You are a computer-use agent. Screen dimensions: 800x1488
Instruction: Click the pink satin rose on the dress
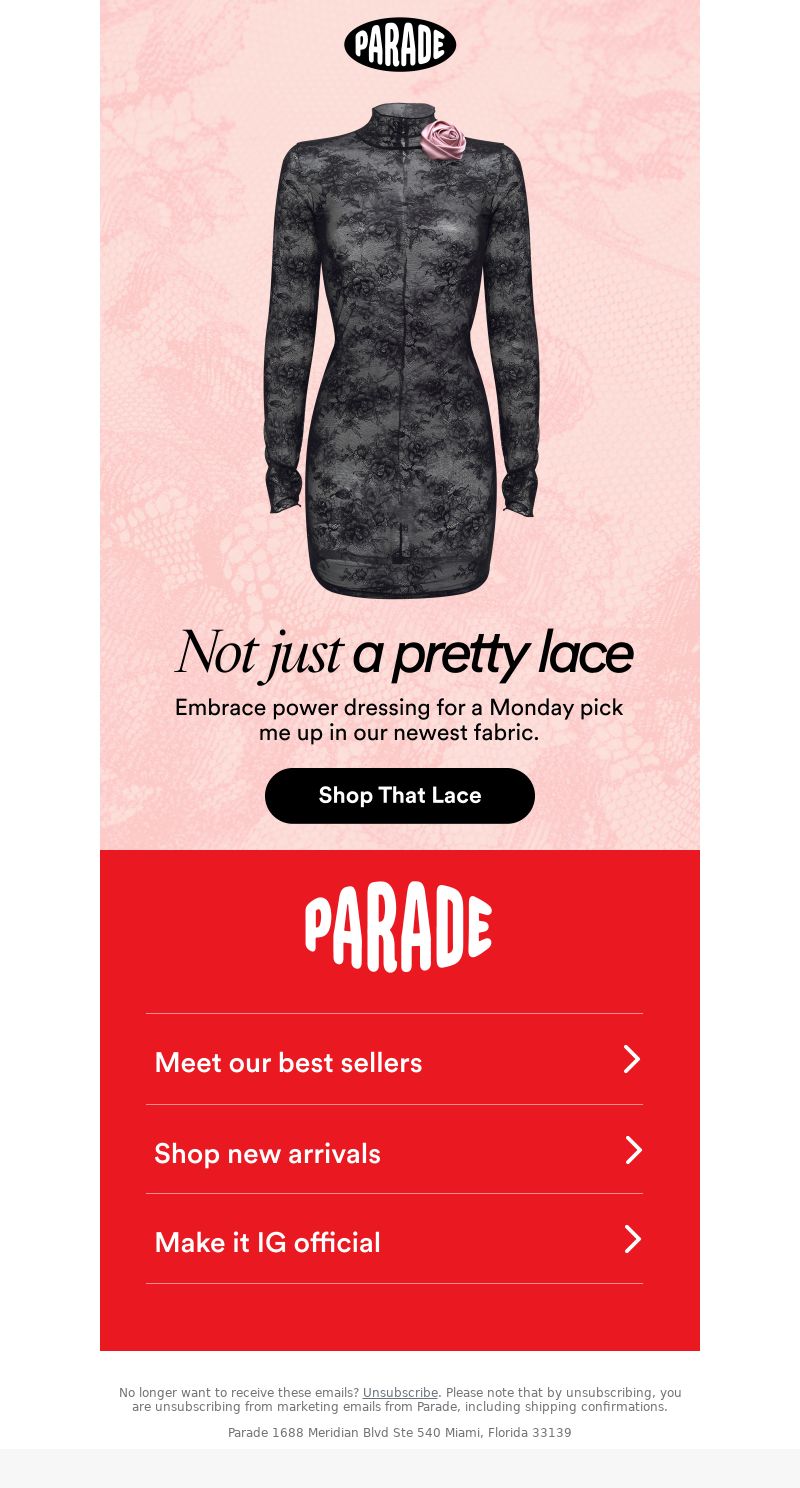point(443,140)
